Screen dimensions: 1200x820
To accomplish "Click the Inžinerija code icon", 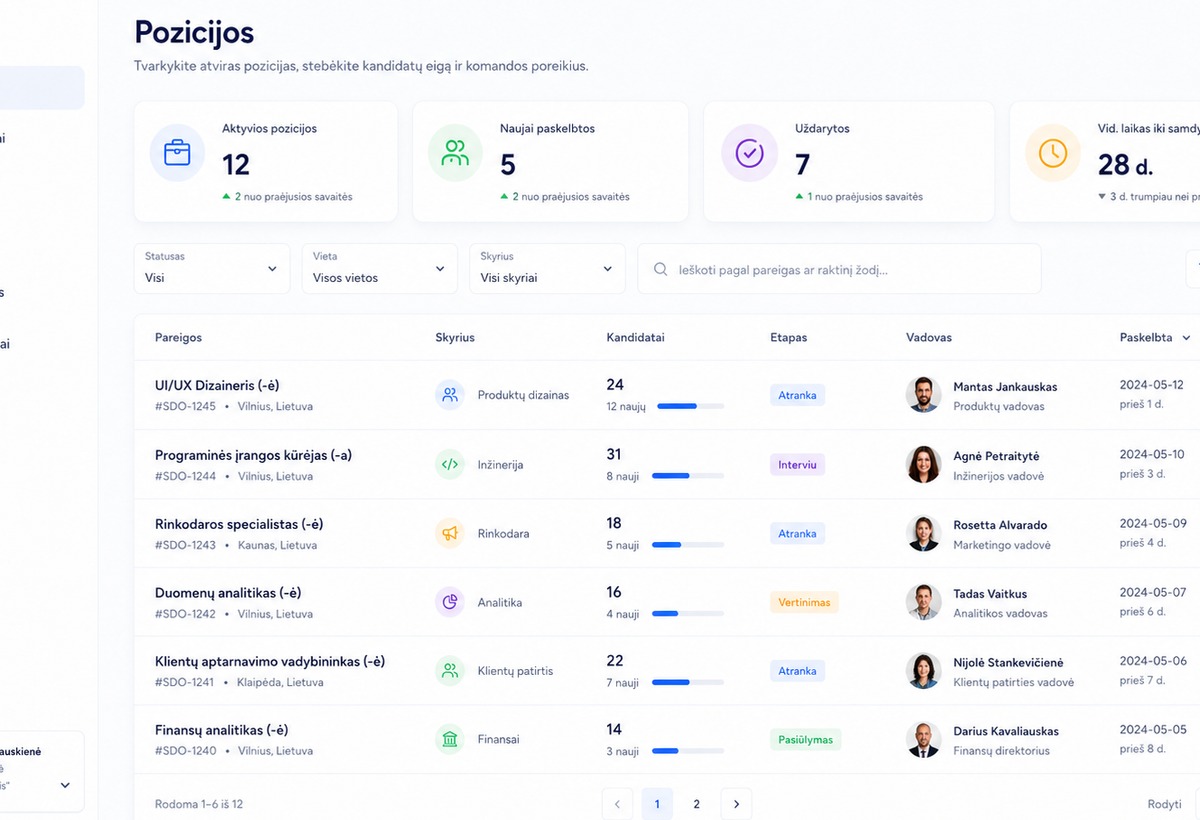I will [x=450, y=464].
